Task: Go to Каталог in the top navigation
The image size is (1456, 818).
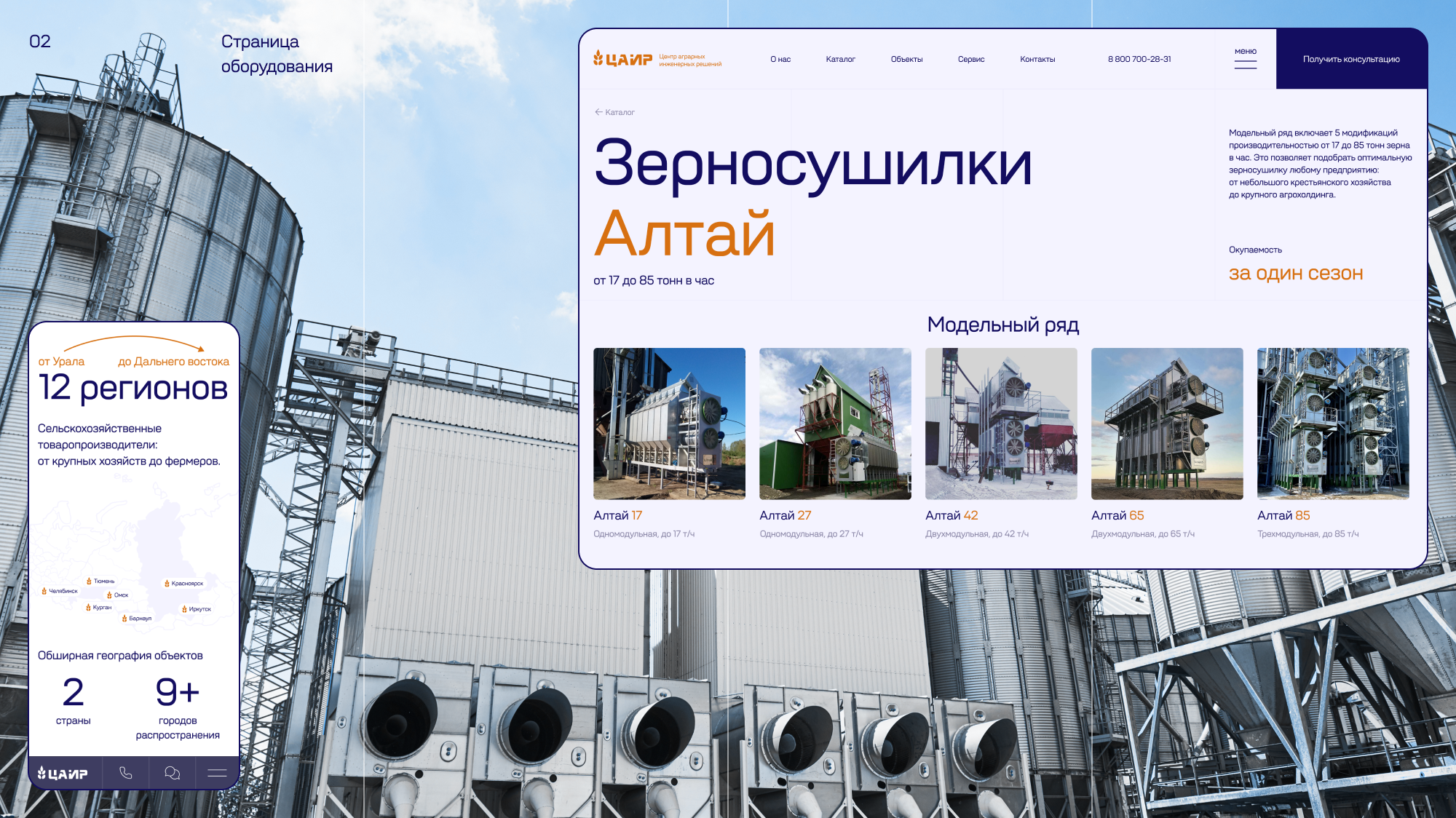Action: click(840, 60)
